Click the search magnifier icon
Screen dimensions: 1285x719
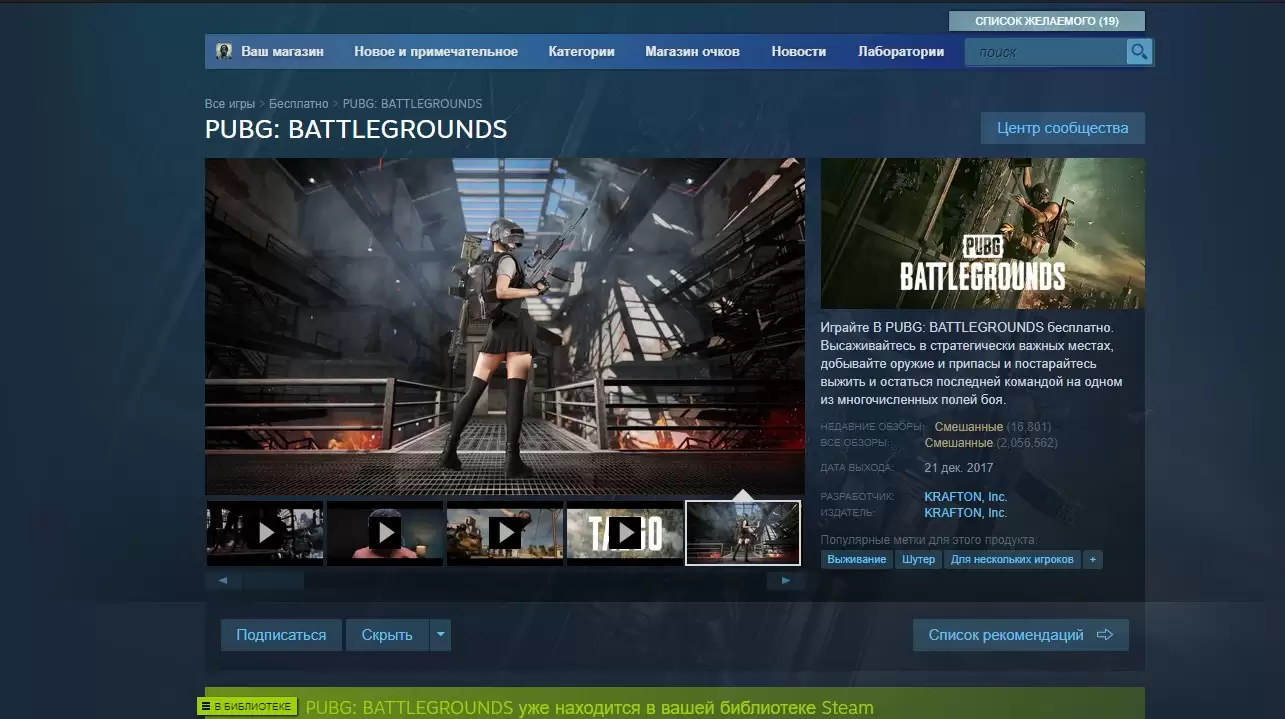tap(1138, 52)
